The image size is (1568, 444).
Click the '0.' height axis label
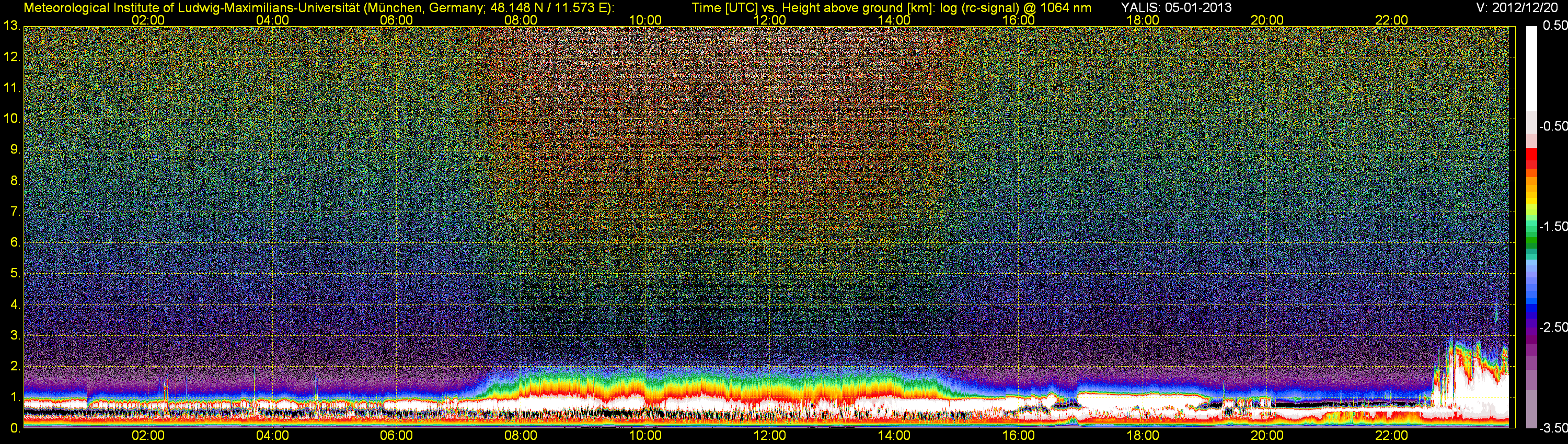[x=15, y=428]
